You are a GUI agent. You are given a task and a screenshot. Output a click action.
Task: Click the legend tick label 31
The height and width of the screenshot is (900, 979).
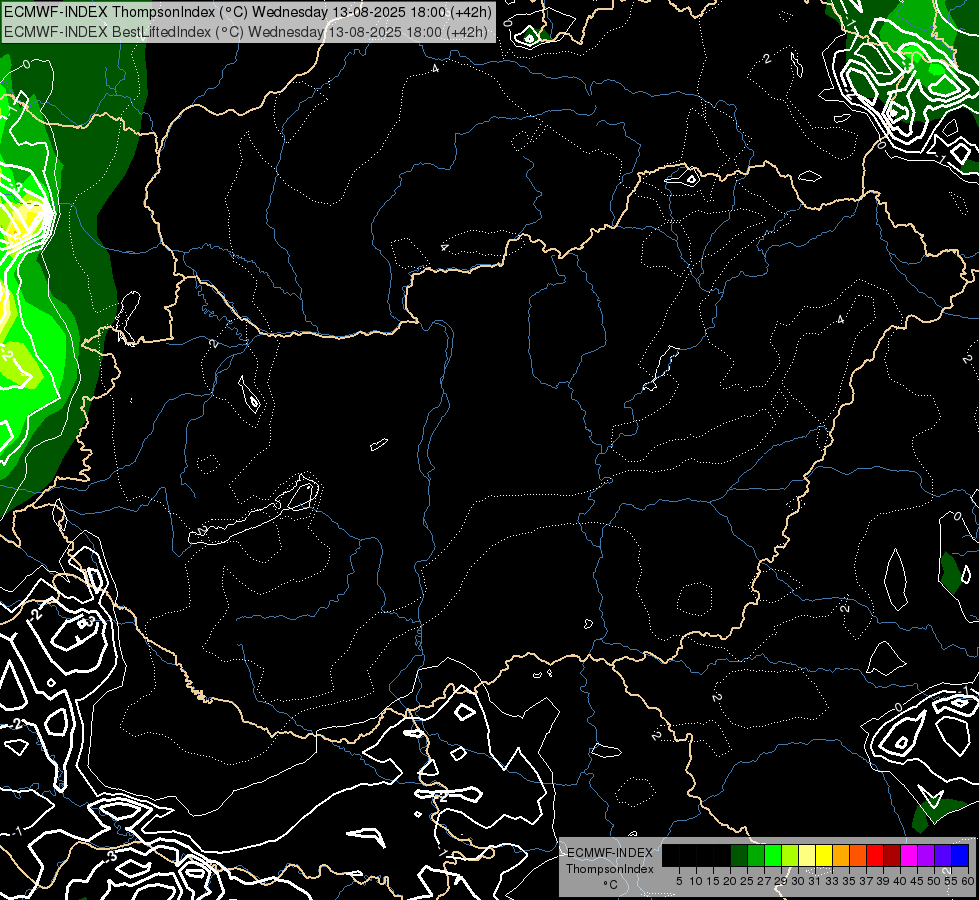point(815,881)
